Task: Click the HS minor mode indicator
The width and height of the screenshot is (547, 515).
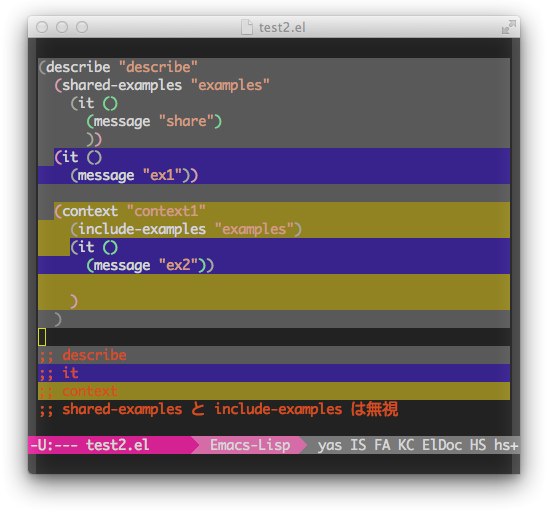Action: [478, 445]
